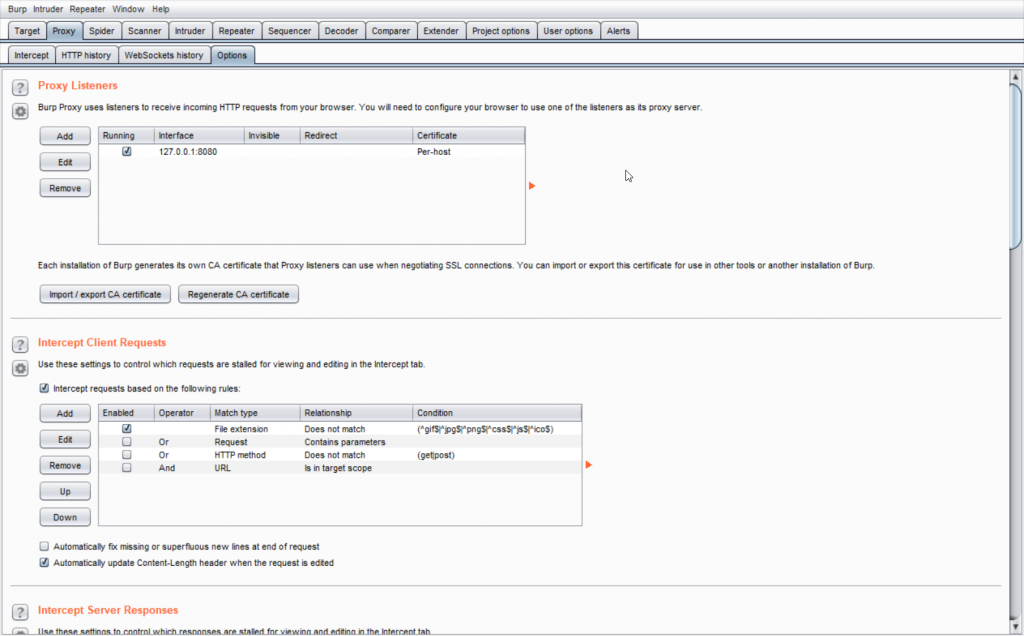The image size is (1024, 636).
Task: Click the help icon beside Intercept Client Requests
Action: tap(19, 345)
